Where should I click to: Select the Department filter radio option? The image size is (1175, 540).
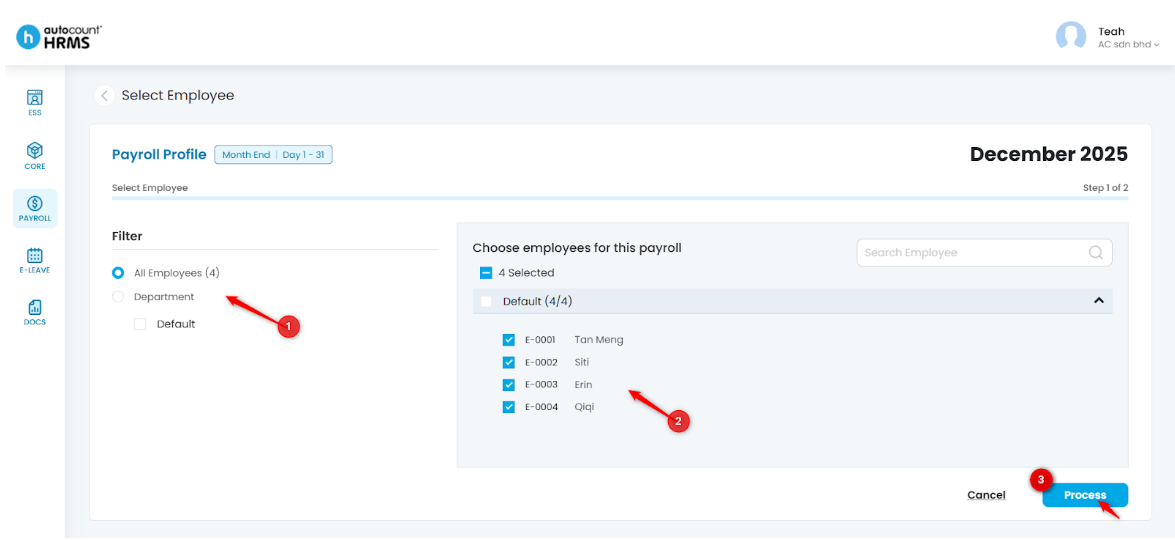point(118,297)
